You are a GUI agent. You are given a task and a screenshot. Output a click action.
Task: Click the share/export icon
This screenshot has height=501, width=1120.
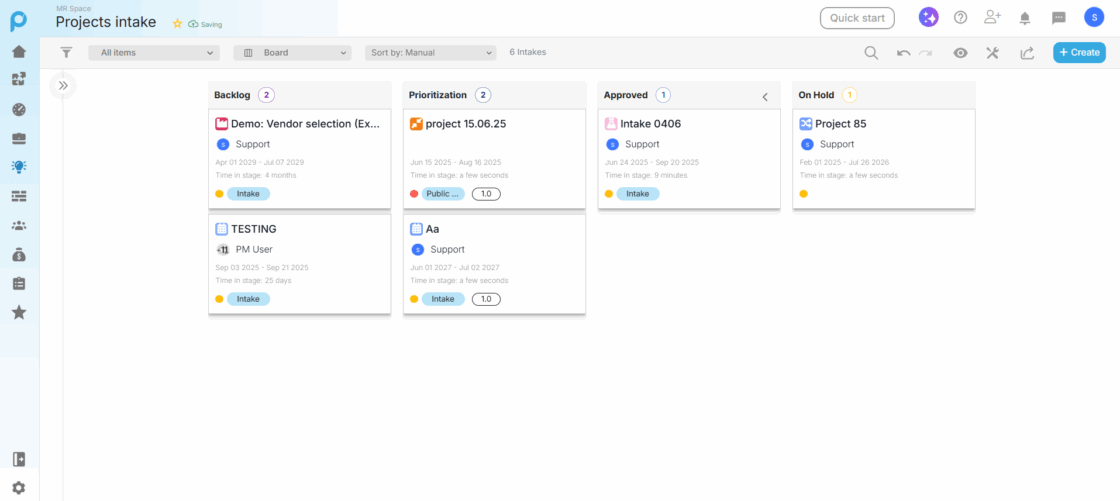1027,53
